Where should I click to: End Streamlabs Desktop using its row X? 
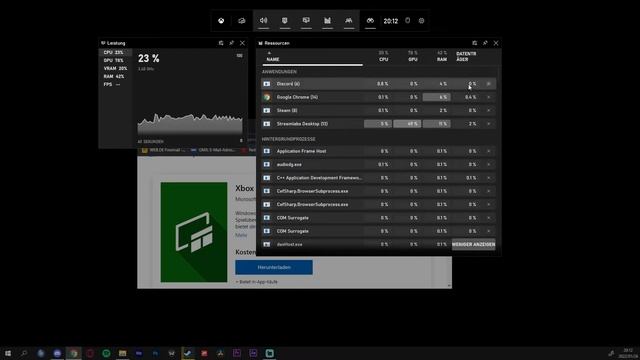[x=489, y=124]
